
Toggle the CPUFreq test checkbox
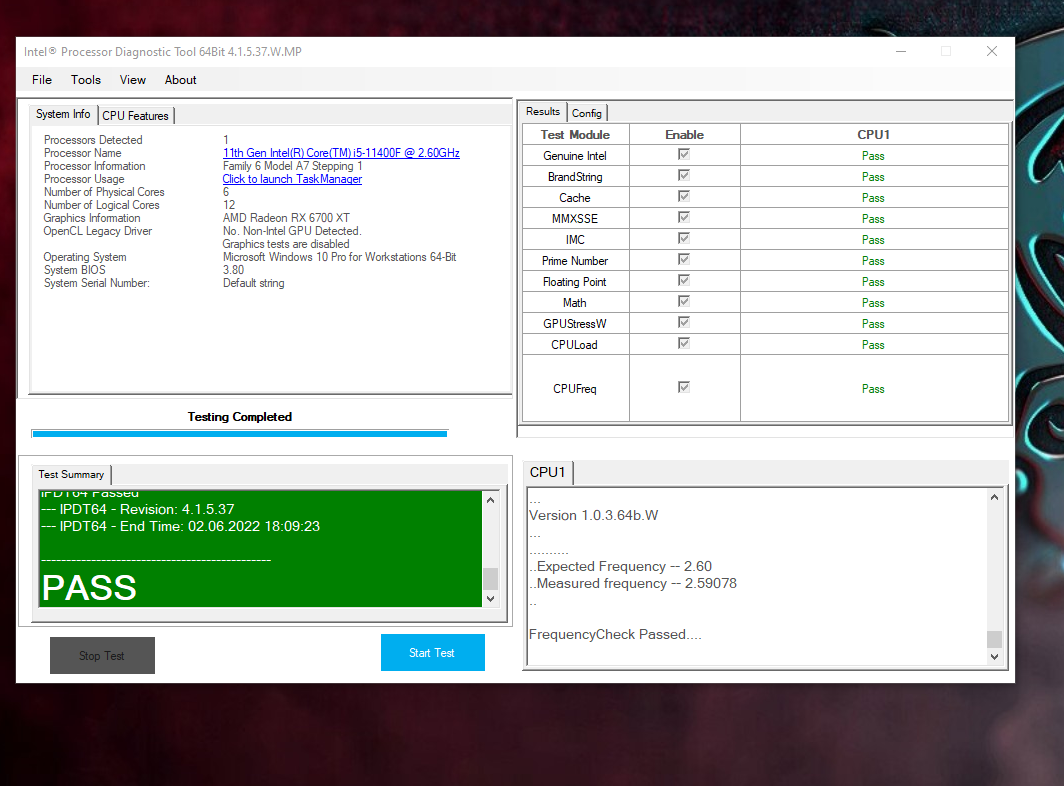[x=684, y=388]
